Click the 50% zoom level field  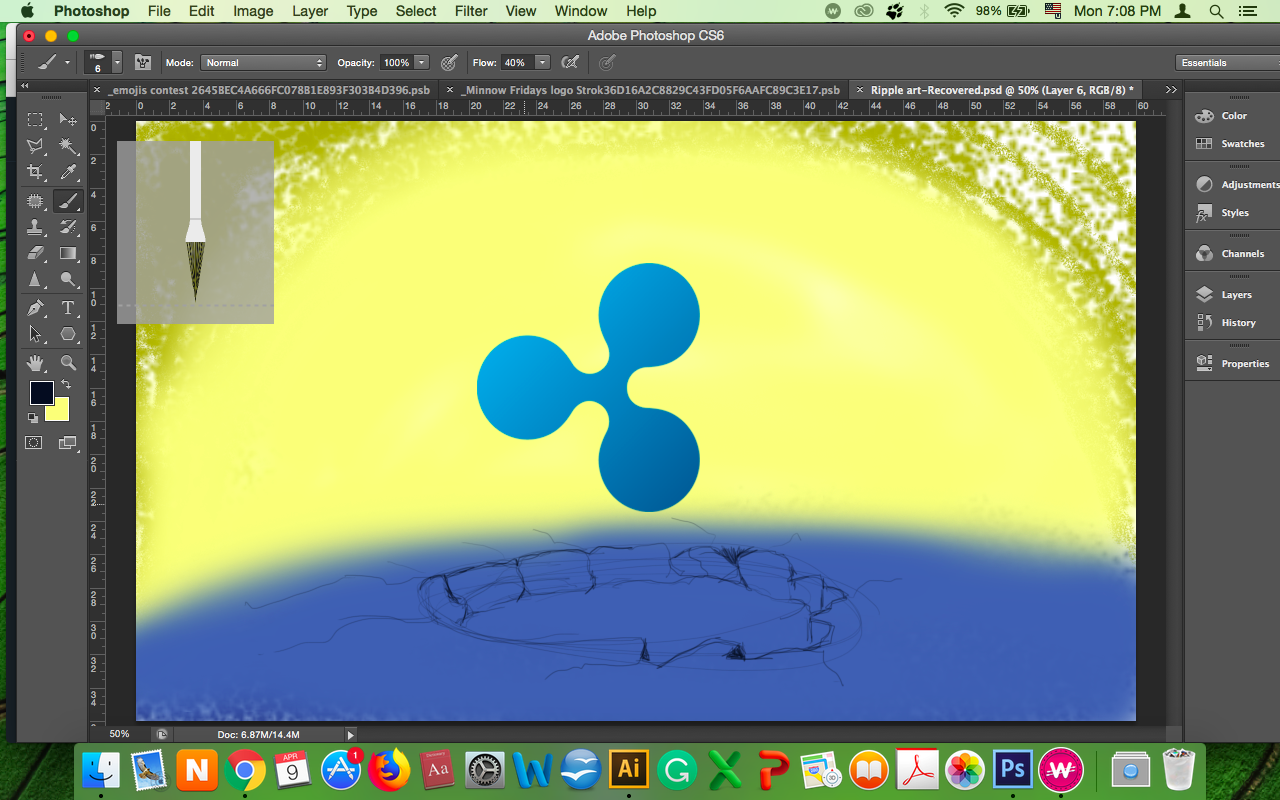click(x=119, y=734)
